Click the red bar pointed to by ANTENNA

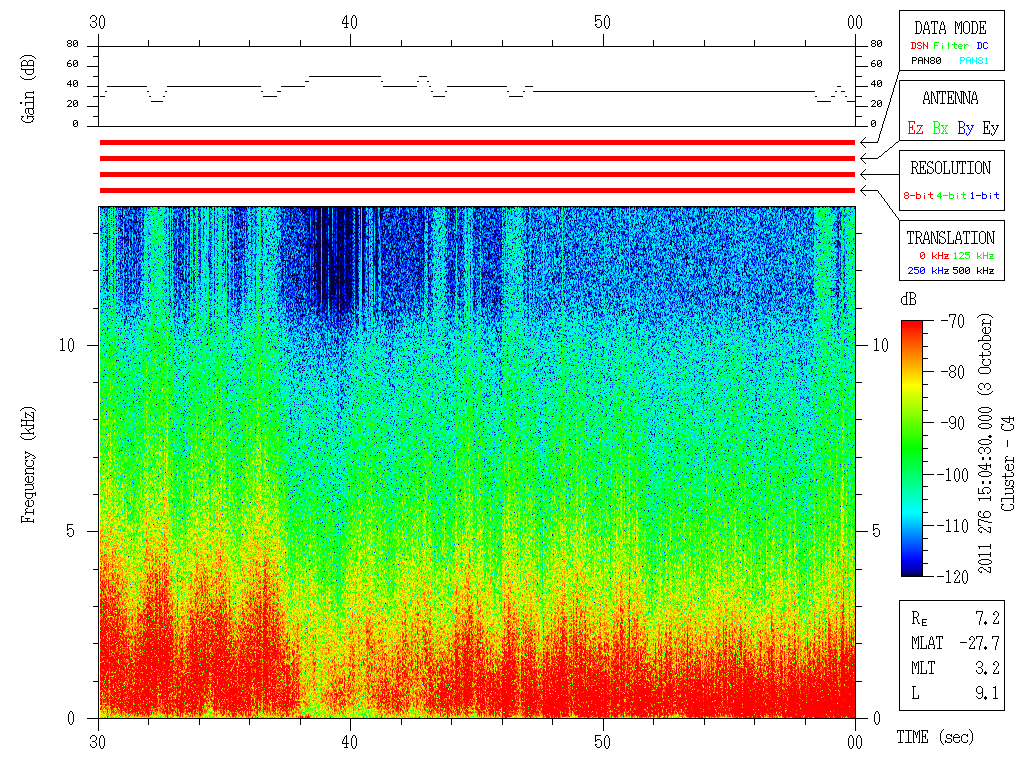[x=477, y=159]
